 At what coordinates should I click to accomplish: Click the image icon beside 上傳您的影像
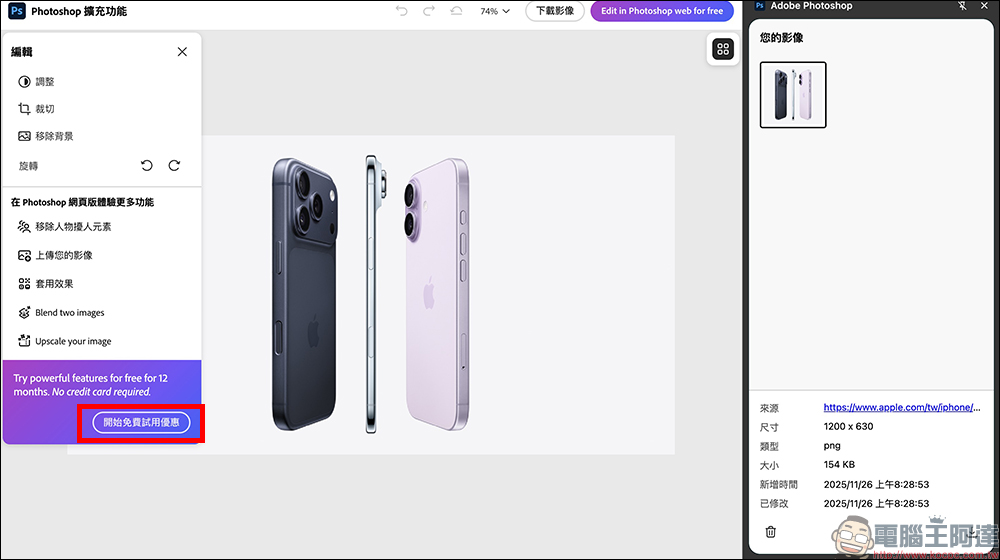(24, 255)
